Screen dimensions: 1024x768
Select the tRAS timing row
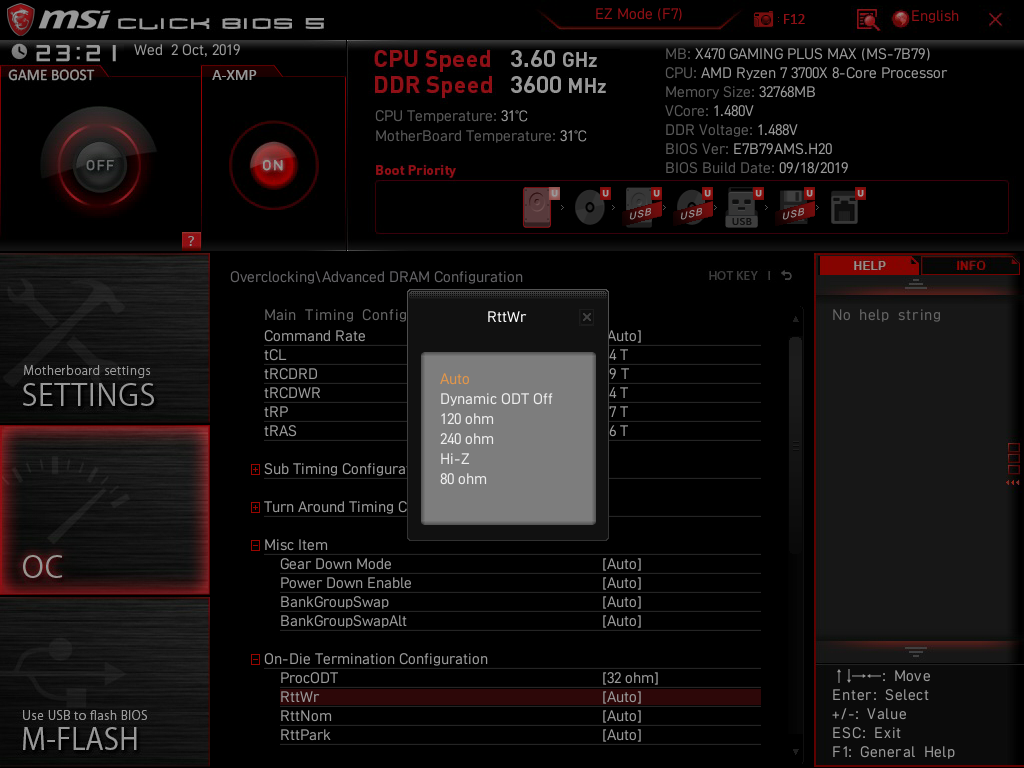point(512,430)
